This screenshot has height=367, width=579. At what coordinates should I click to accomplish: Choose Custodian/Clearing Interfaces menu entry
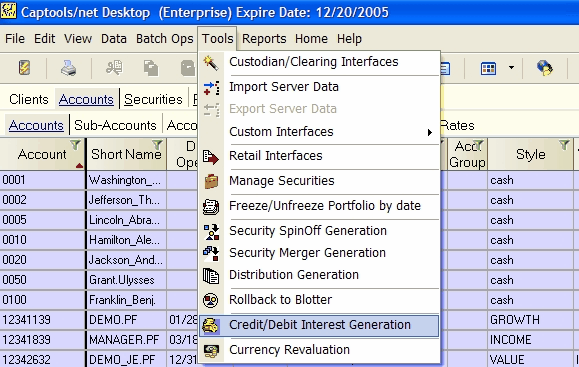319,62
